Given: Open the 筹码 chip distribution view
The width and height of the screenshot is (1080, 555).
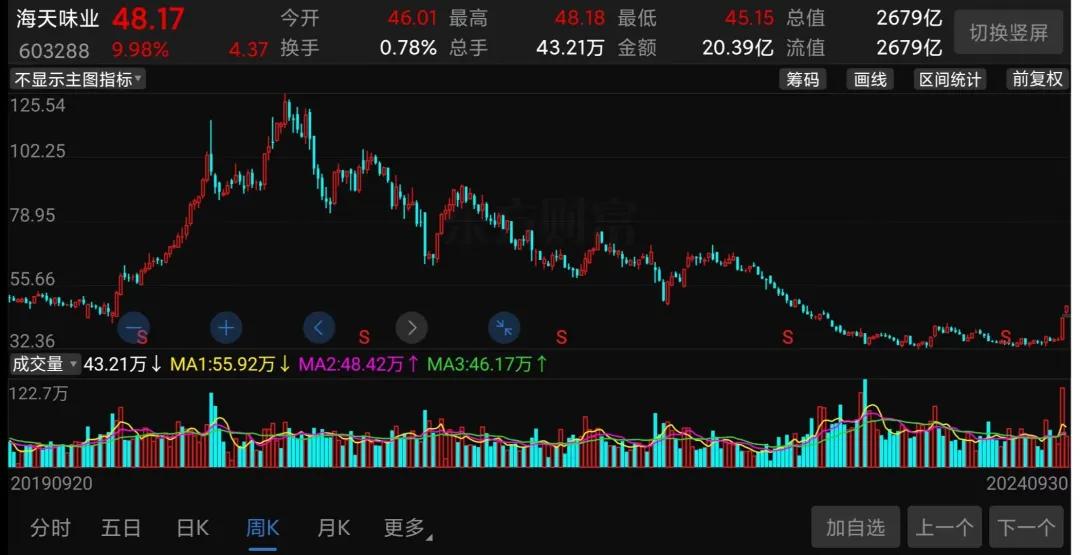Looking at the screenshot, I should pos(803,79).
